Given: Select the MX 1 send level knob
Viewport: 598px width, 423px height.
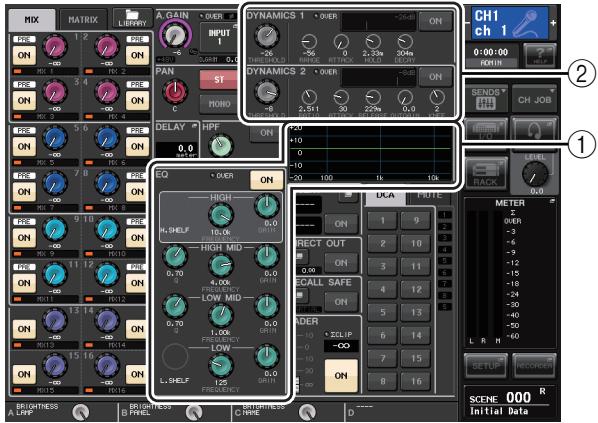Looking at the screenshot, I should point(55,47).
